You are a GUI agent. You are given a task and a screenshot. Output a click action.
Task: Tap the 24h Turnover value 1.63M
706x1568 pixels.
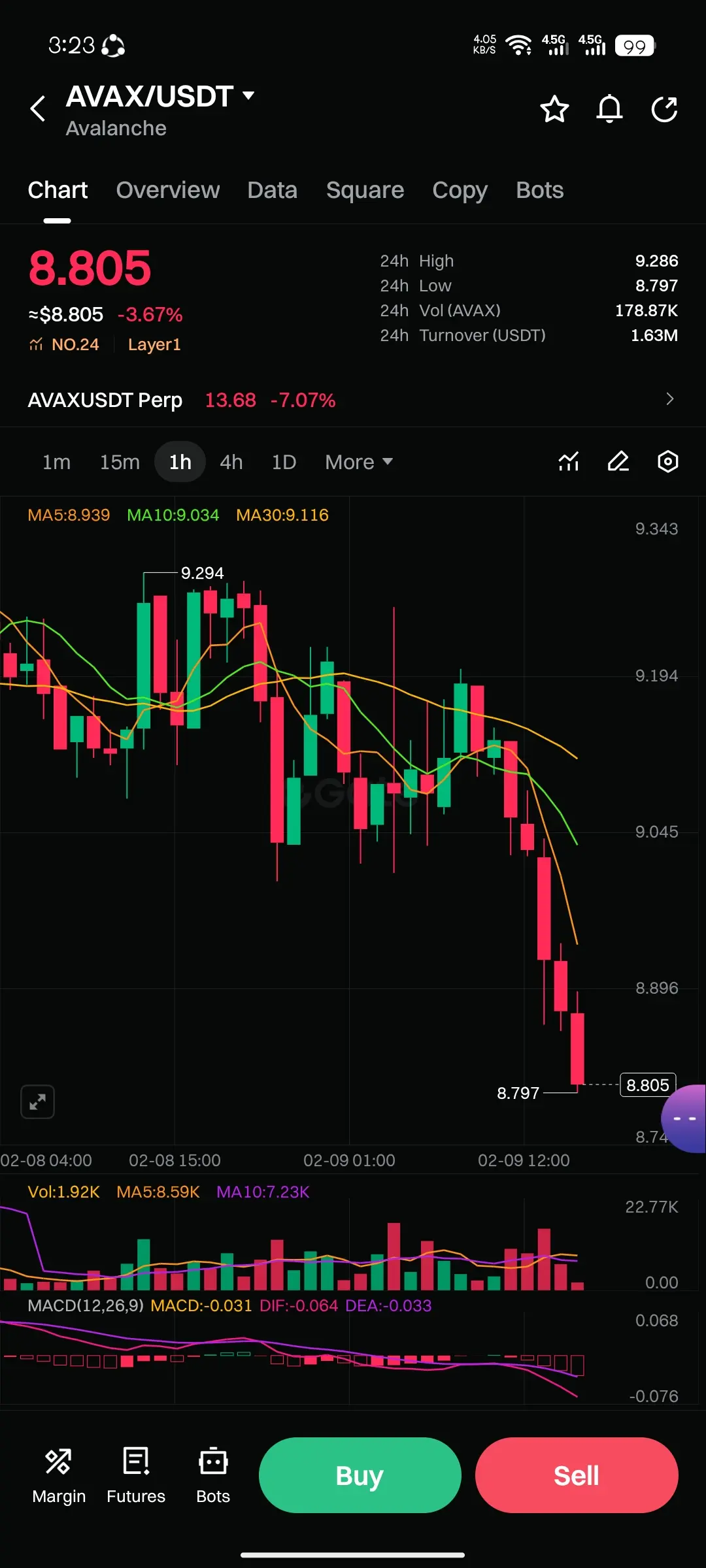coord(654,335)
